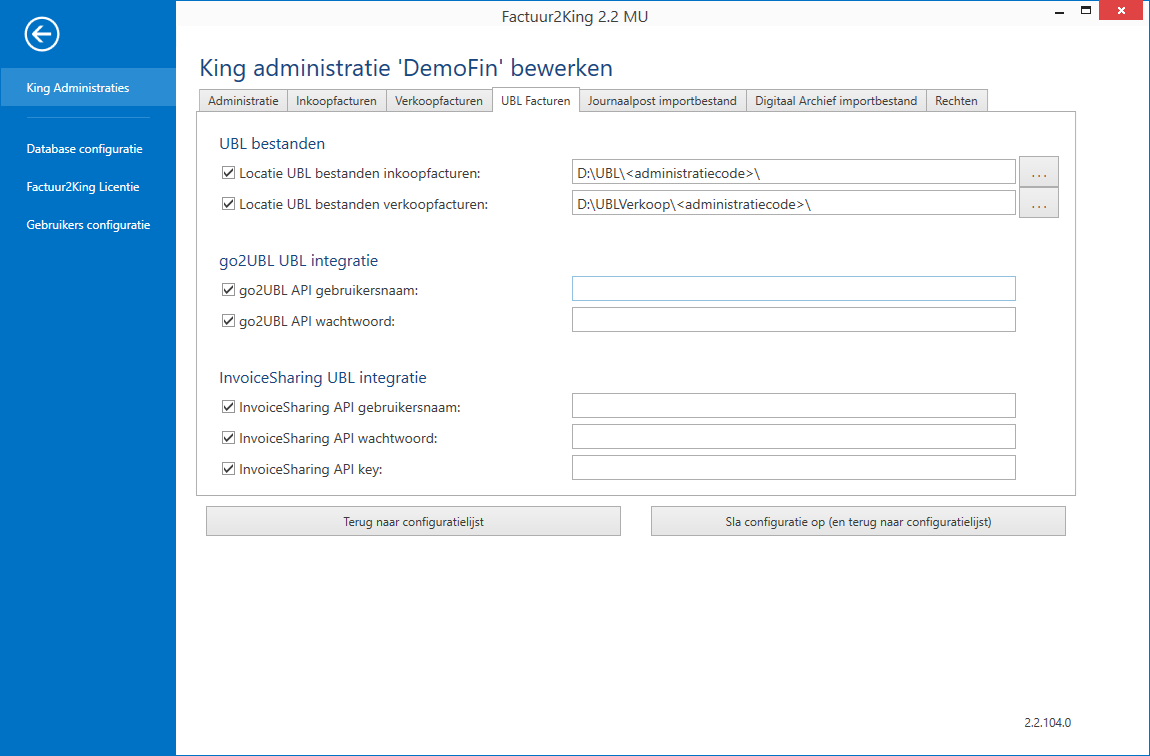Open Journaalpost importbestand tab
1150x756 pixels.
pyautogui.click(x=662, y=100)
